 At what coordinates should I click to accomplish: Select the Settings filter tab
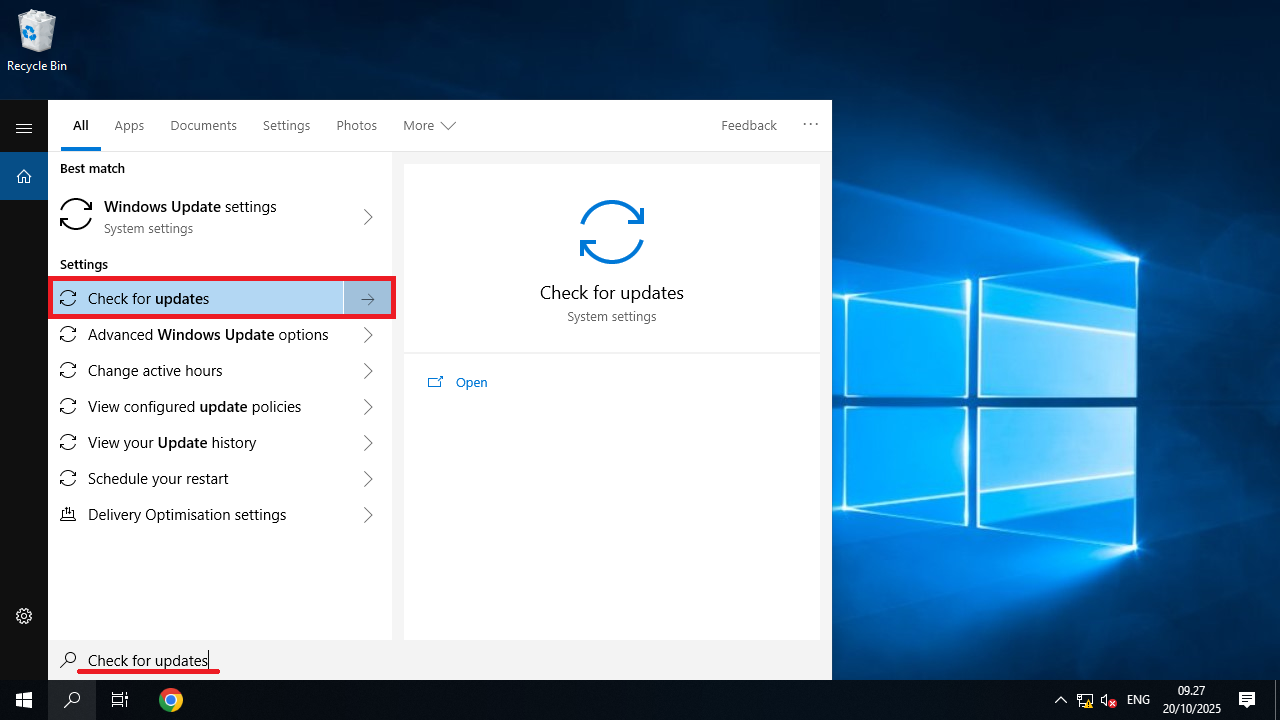click(286, 126)
